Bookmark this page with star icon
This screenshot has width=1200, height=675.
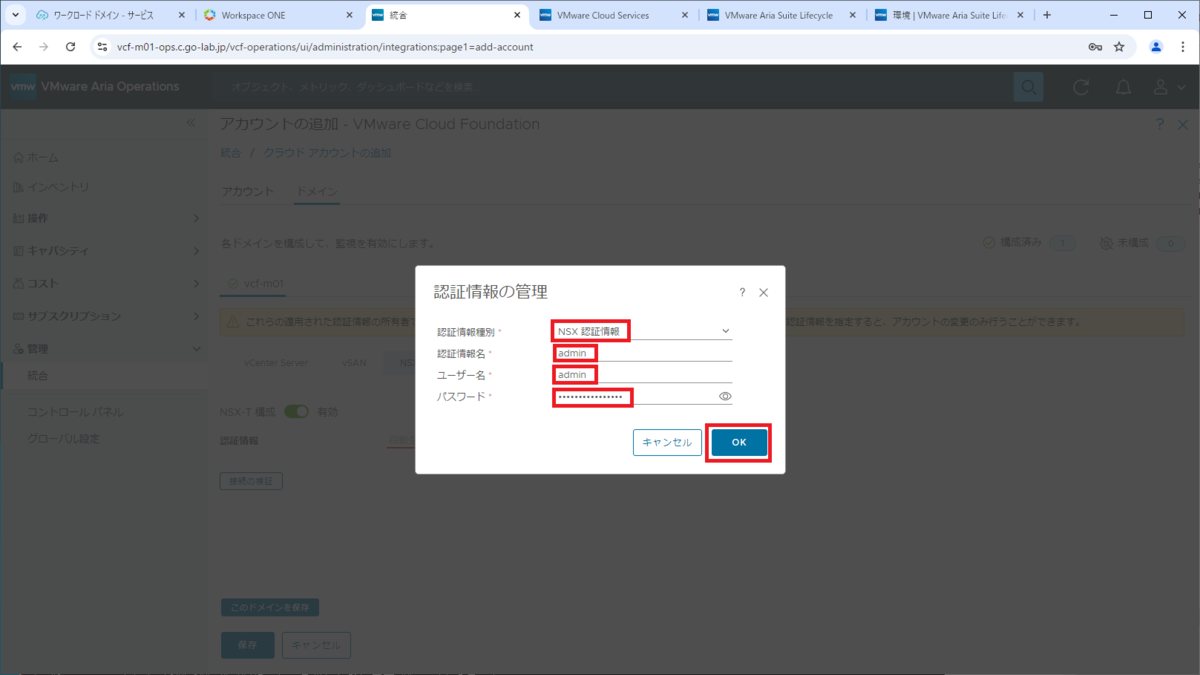(1120, 47)
